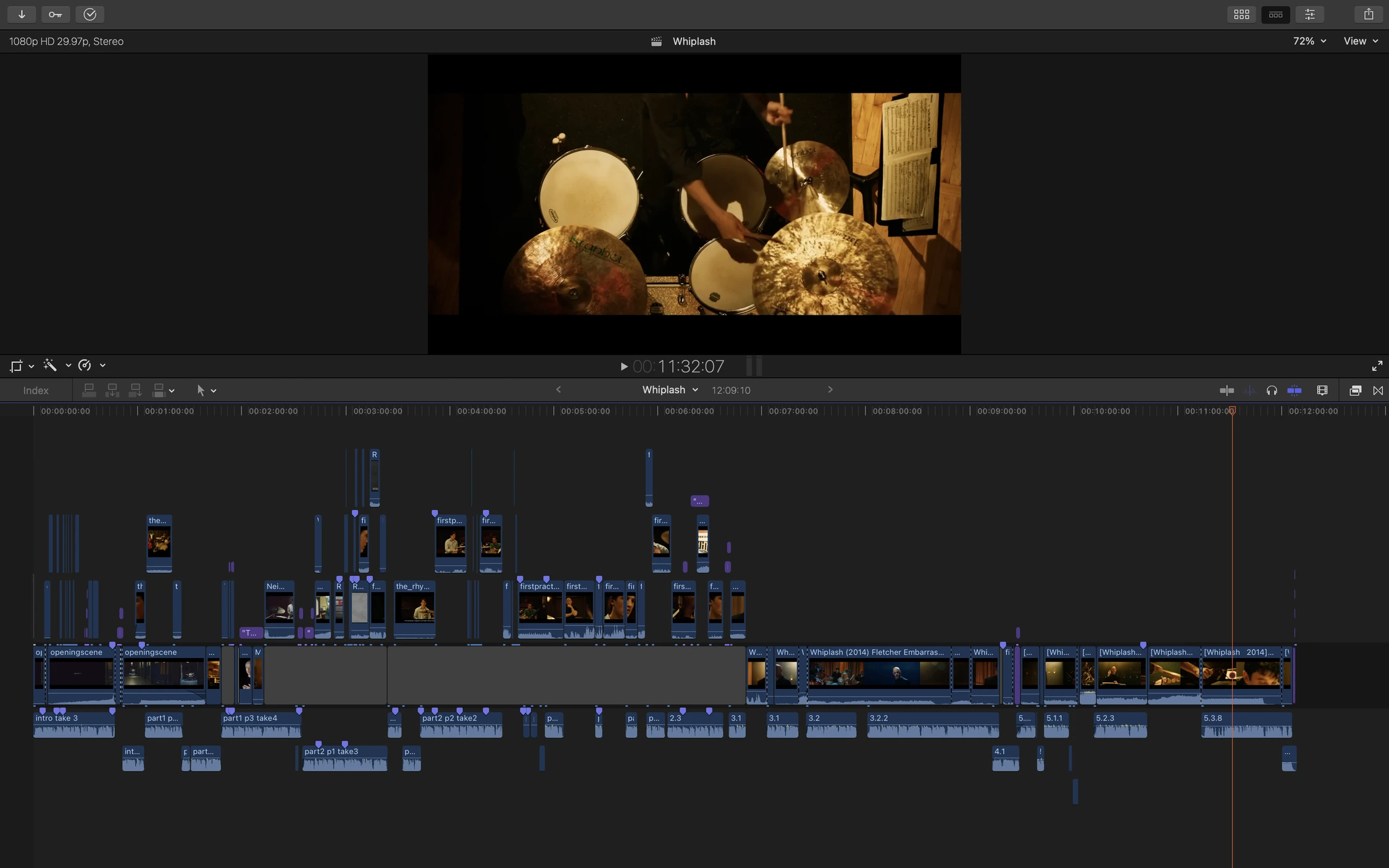
Task: Click the Share export icon
Action: [1368, 14]
